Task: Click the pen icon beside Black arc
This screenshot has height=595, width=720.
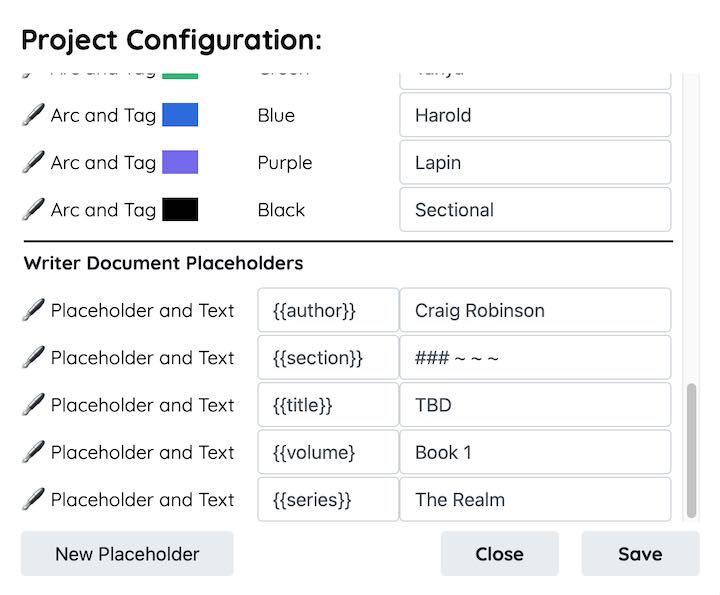Action: tap(34, 209)
